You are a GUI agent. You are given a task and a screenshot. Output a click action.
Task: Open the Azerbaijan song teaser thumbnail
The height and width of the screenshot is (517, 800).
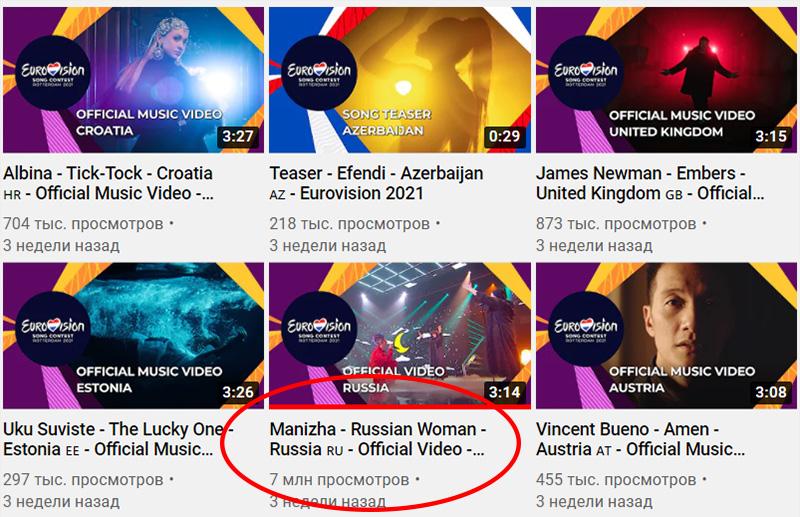[400, 80]
